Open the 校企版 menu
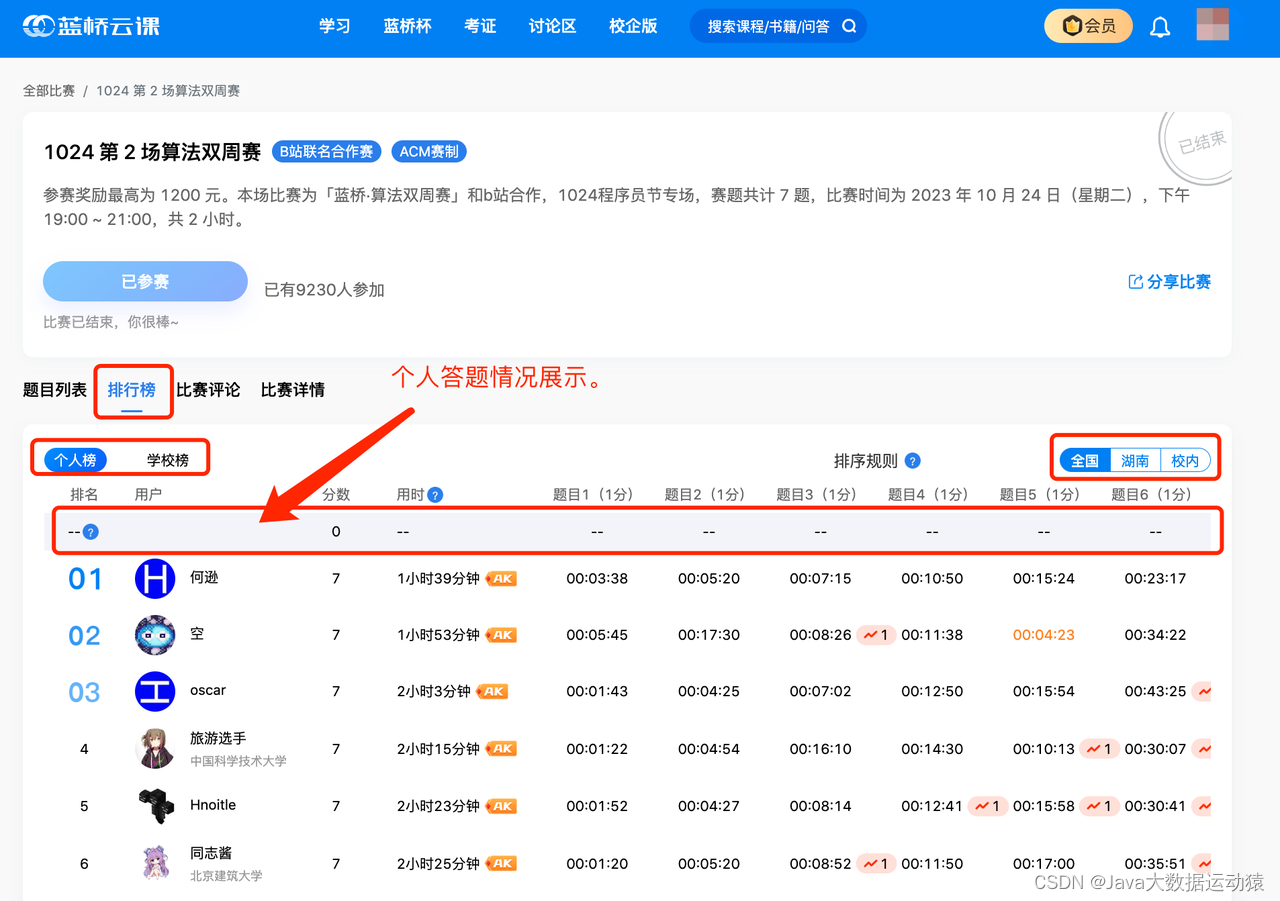The width and height of the screenshot is (1280, 901). (633, 26)
